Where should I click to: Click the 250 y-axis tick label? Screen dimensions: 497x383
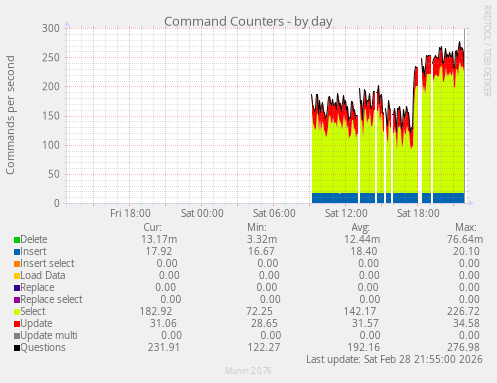[x=51, y=57]
